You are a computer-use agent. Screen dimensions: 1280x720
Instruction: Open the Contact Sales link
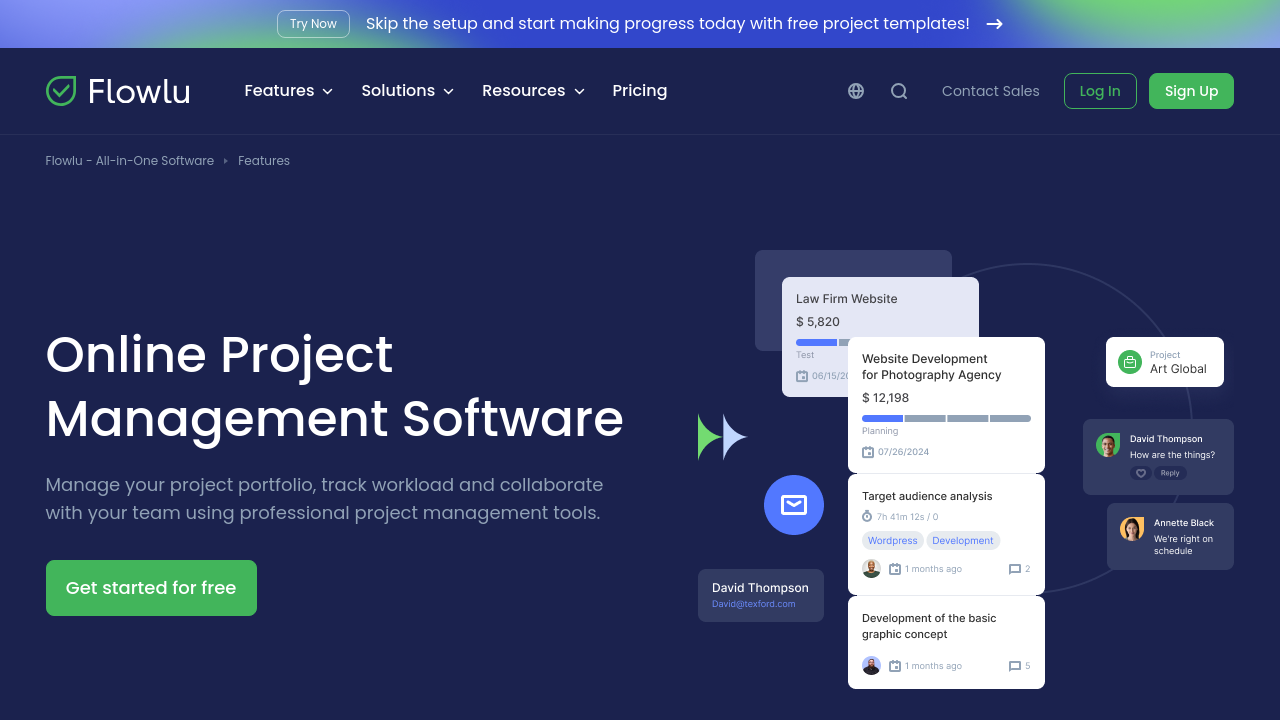(990, 91)
